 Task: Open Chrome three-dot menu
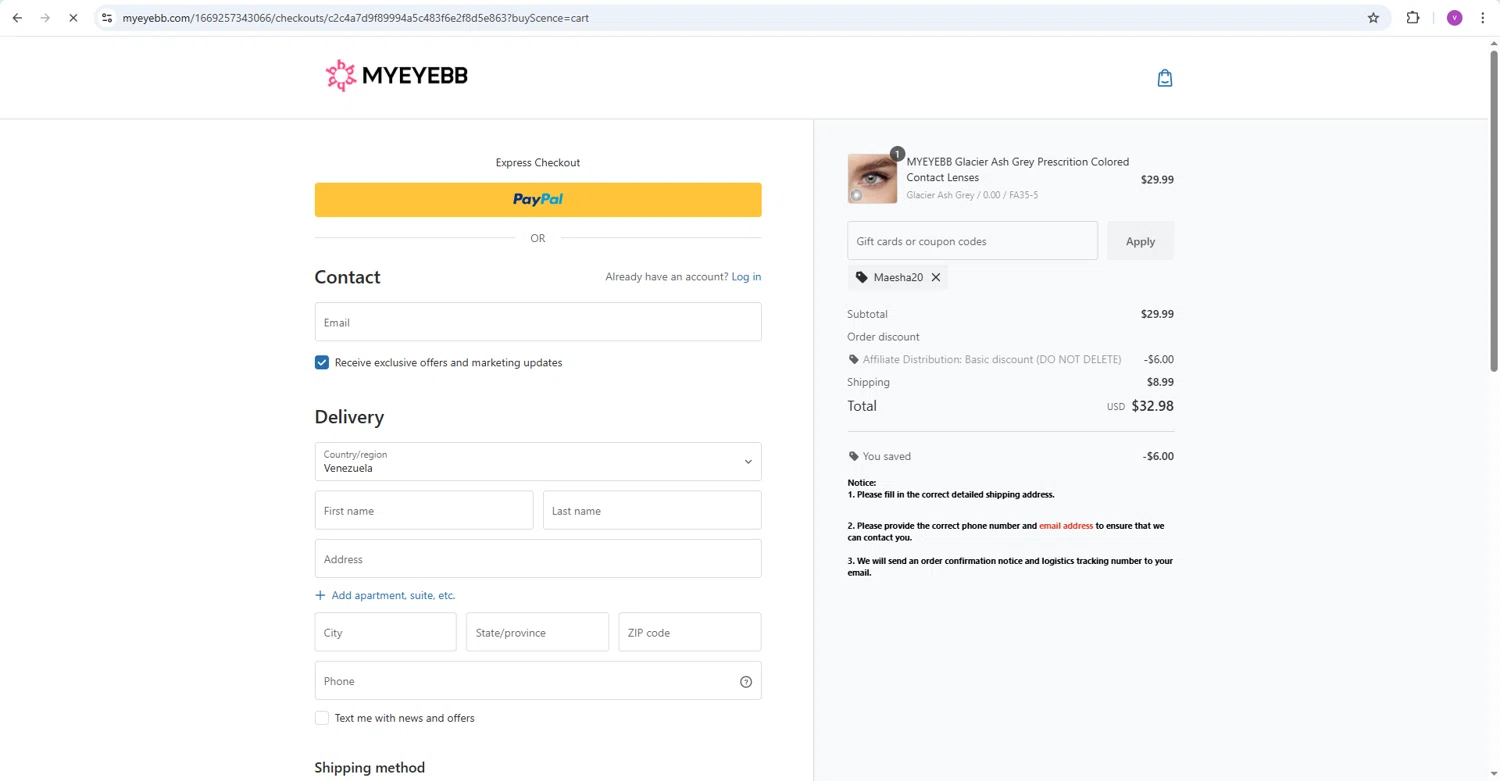pyautogui.click(x=1483, y=18)
